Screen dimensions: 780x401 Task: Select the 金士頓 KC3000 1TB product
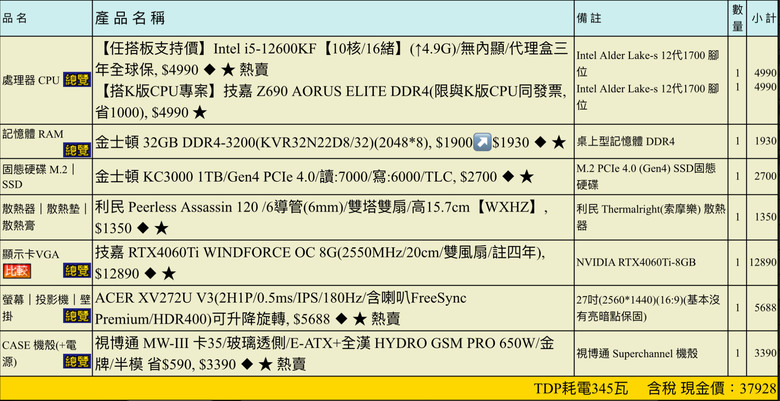[x=314, y=177]
